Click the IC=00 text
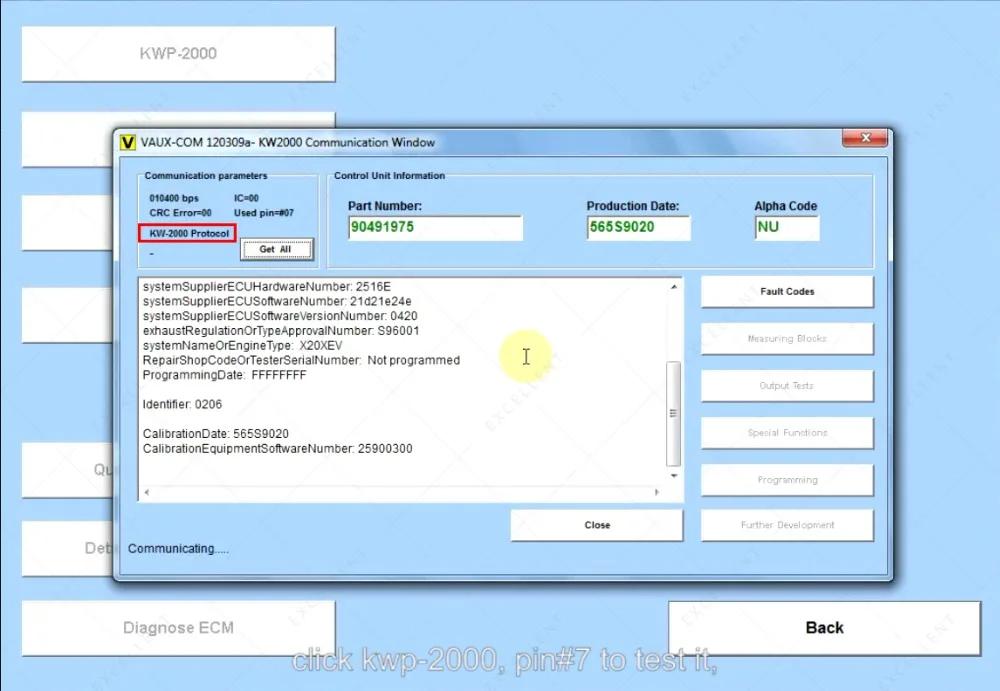1000x691 pixels. point(246,198)
